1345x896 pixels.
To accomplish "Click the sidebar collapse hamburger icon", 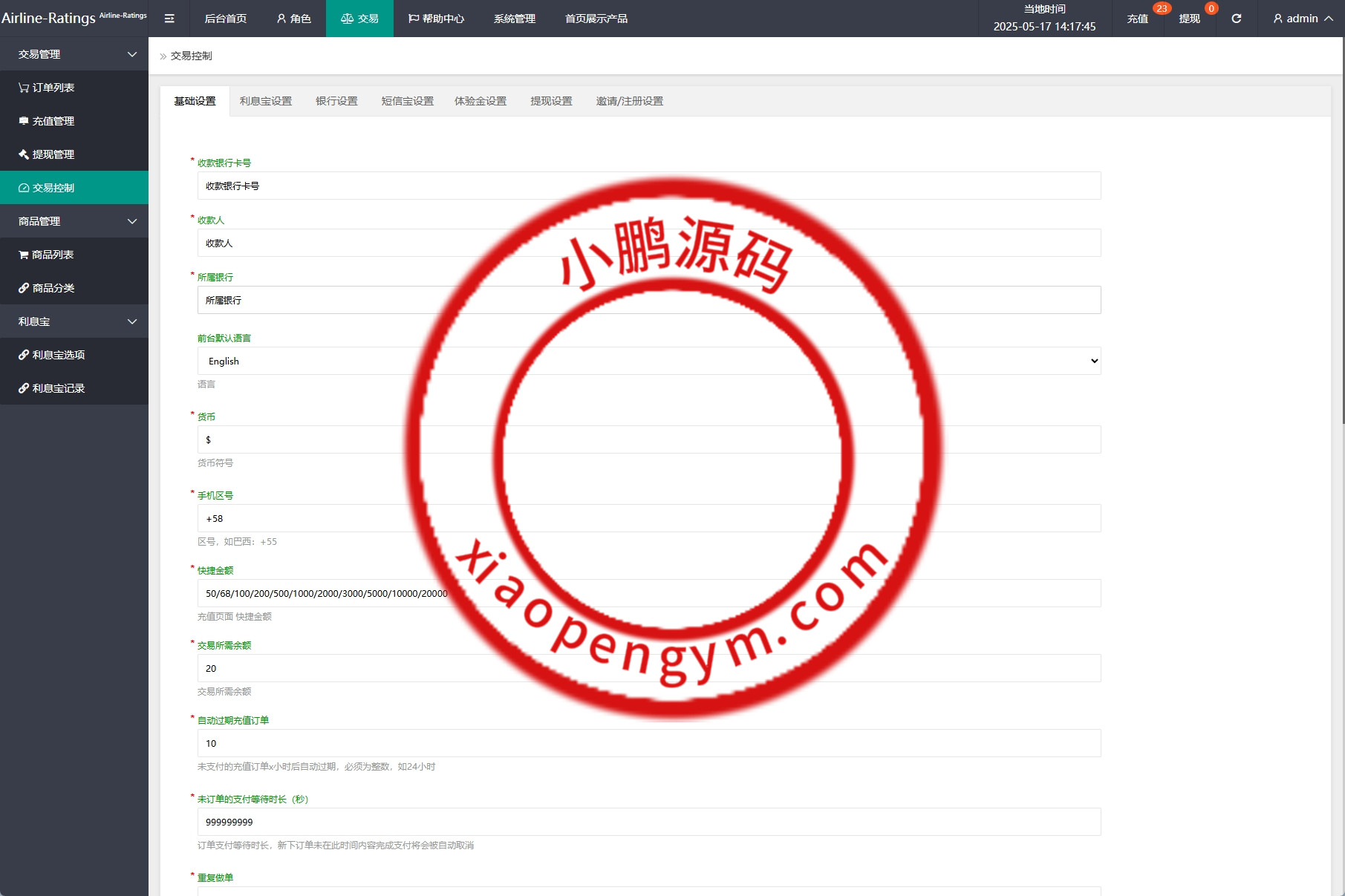I will [x=169, y=19].
